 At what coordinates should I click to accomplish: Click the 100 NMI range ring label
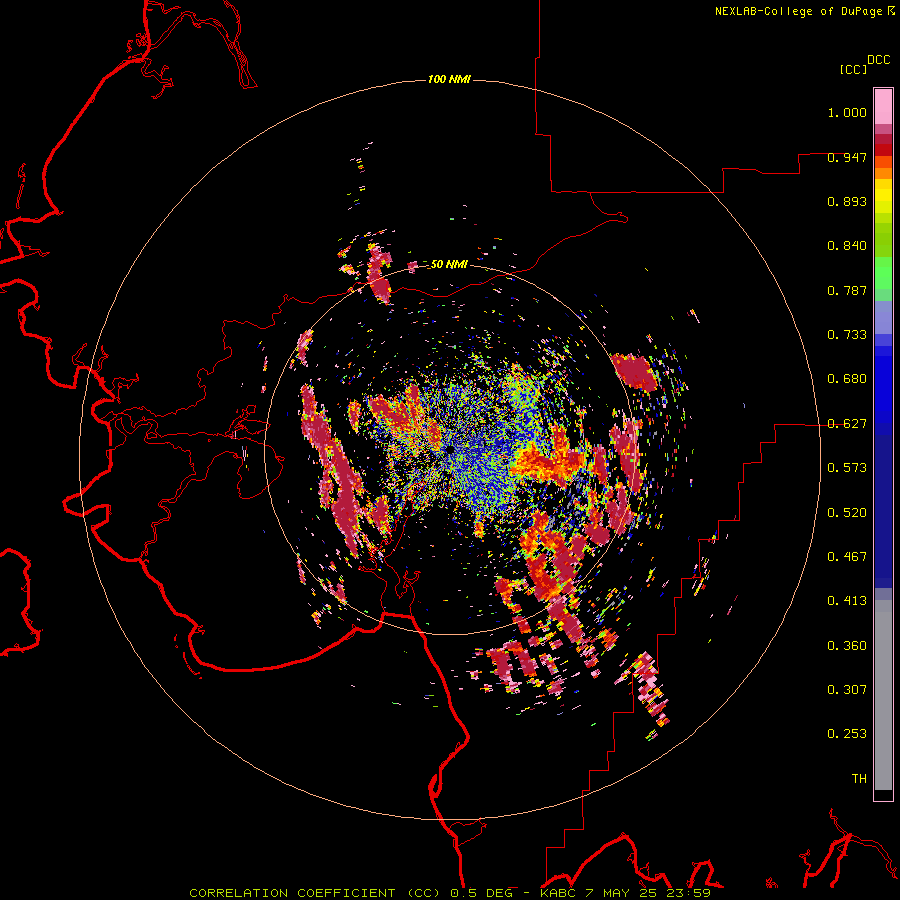coord(449,79)
